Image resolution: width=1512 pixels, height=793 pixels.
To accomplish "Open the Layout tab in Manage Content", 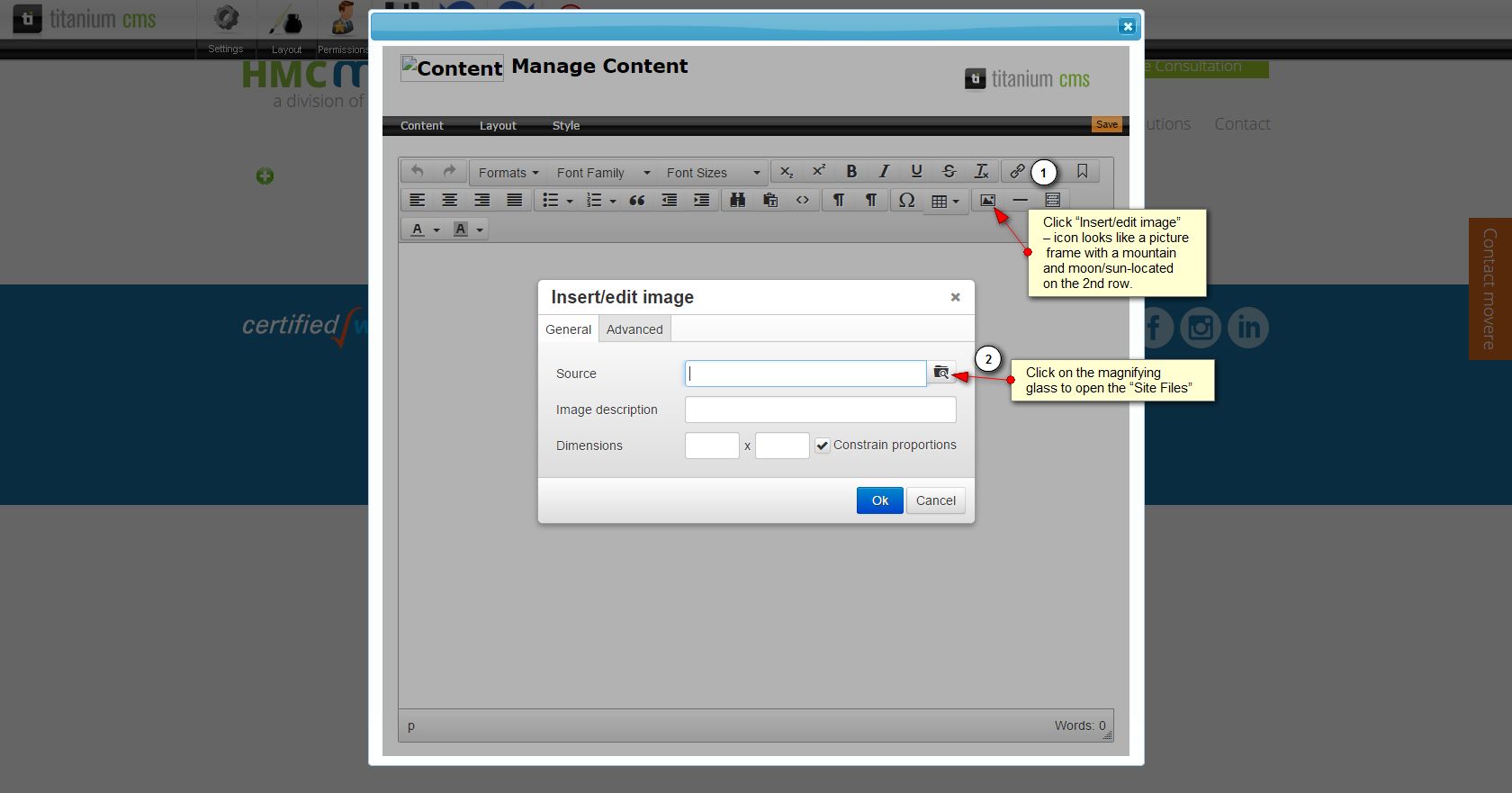I will (x=498, y=126).
